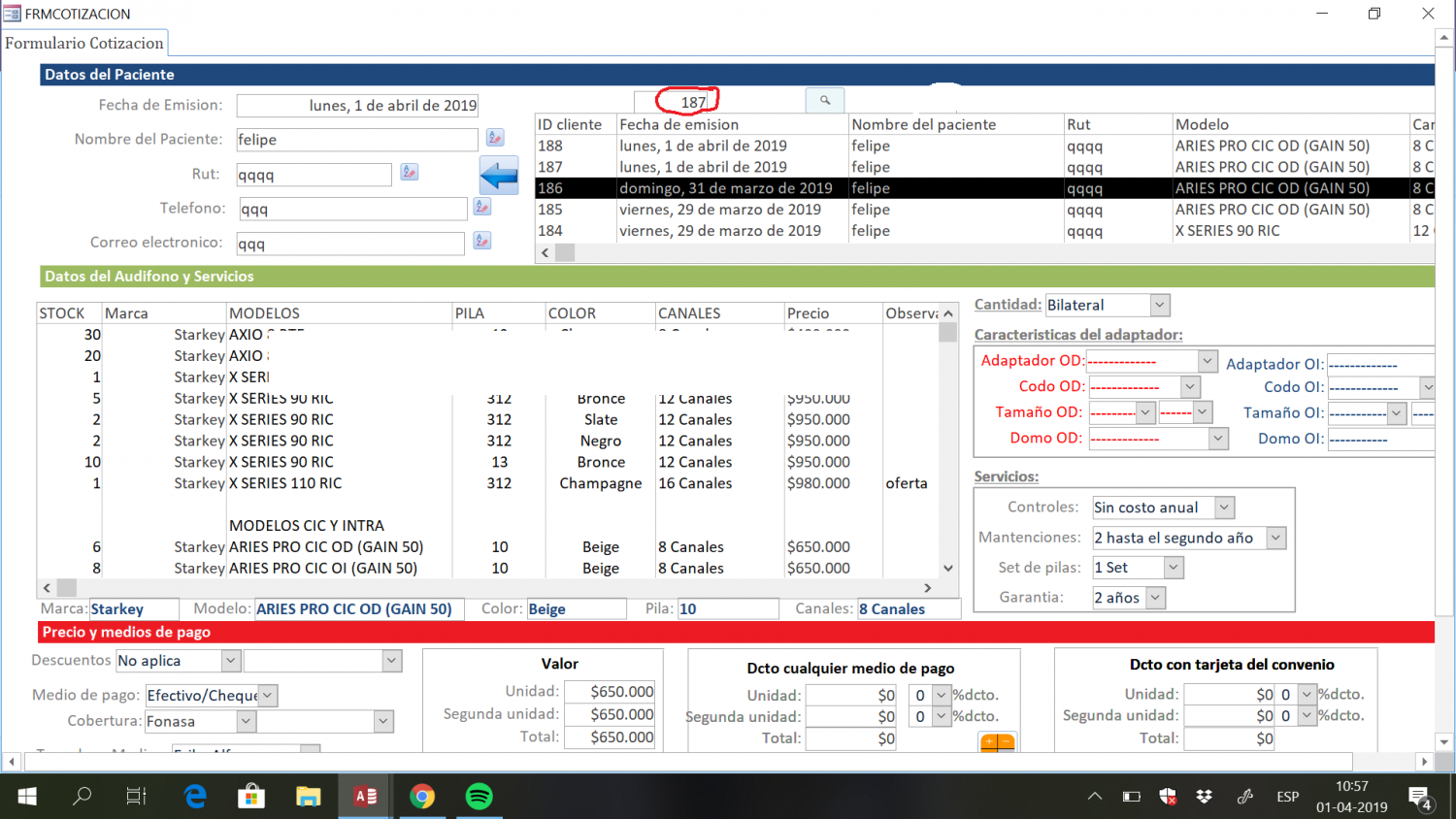Click scroll-up arrow of audifono list
The height and width of the screenshot is (819, 1456).
[x=948, y=313]
